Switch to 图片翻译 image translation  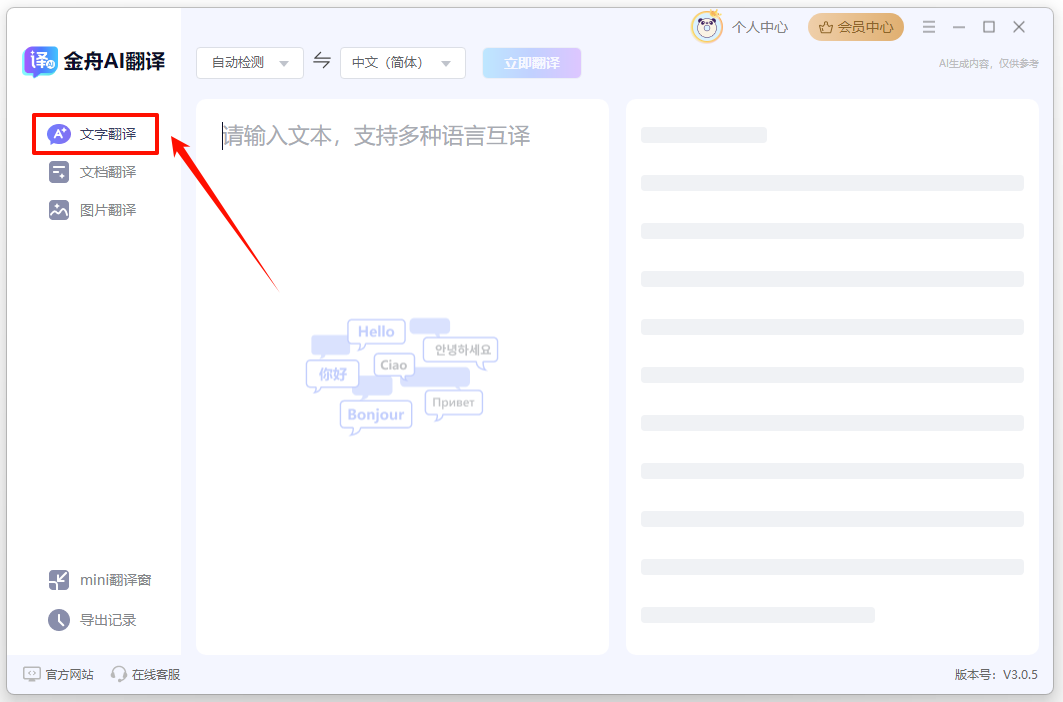(x=94, y=209)
